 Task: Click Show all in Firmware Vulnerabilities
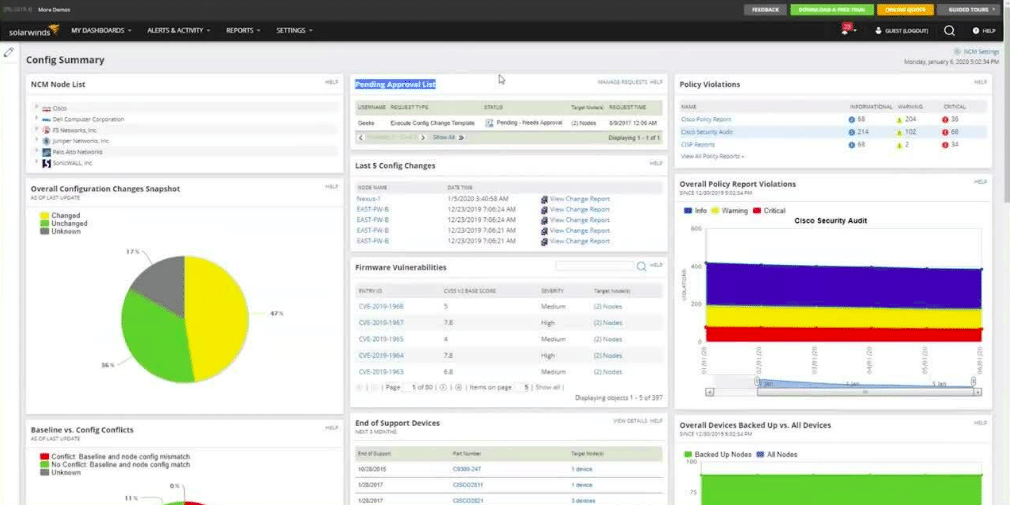coord(548,387)
